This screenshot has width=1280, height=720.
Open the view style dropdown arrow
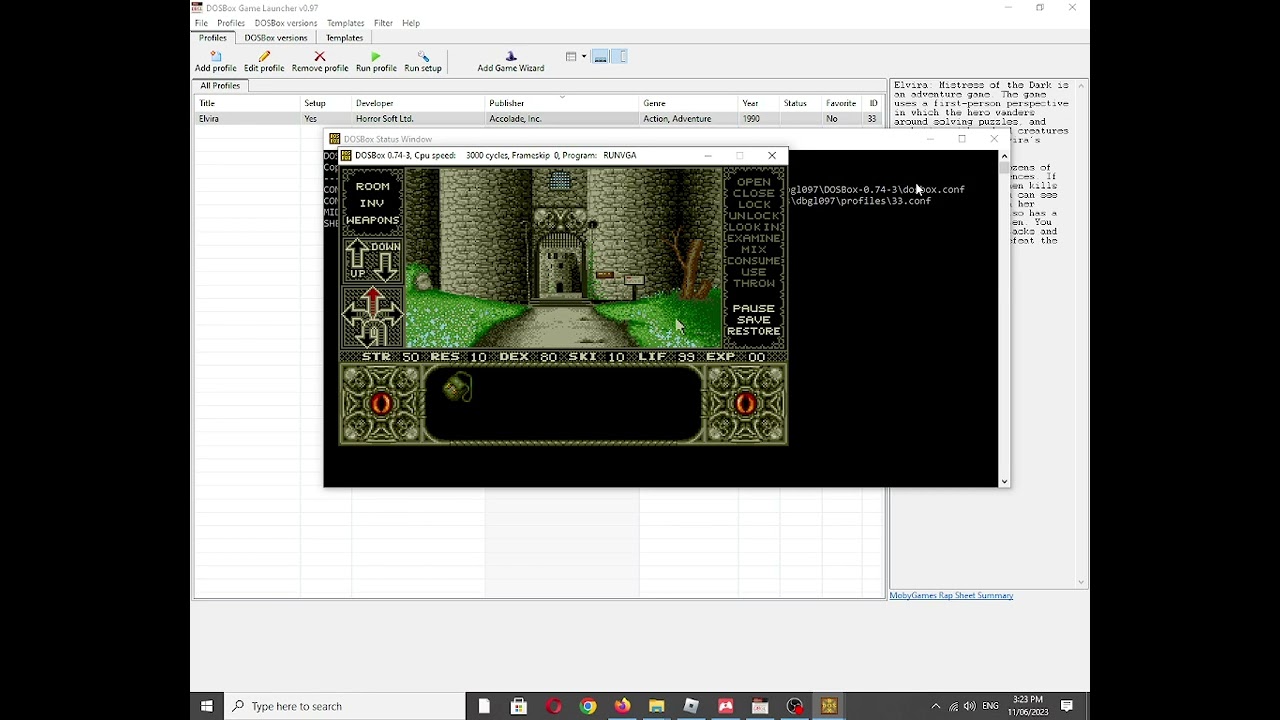tap(584, 57)
